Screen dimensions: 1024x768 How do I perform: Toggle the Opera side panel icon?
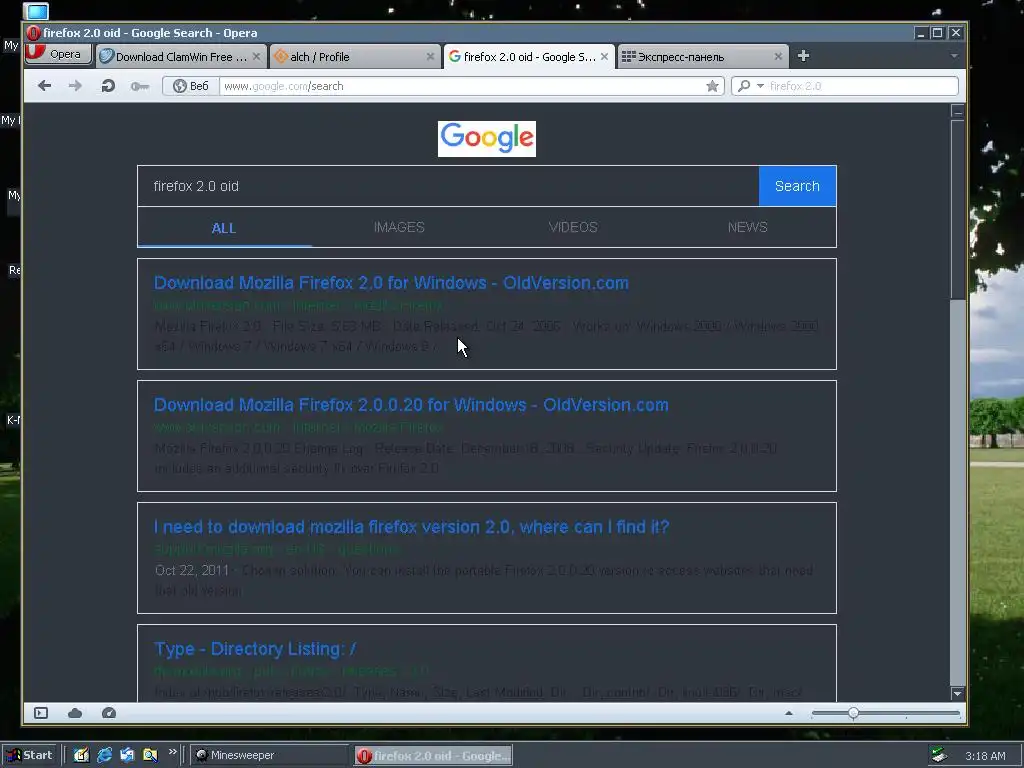pyautogui.click(x=41, y=713)
